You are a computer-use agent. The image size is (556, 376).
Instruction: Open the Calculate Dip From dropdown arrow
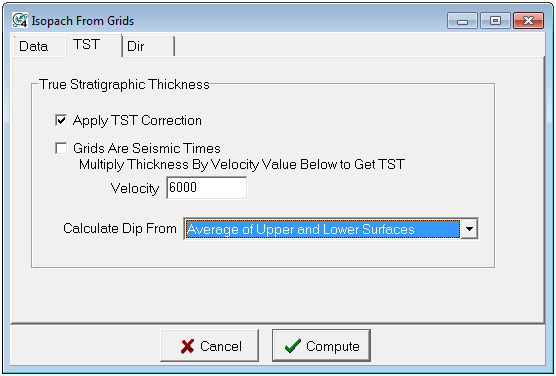[x=469, y=229]
